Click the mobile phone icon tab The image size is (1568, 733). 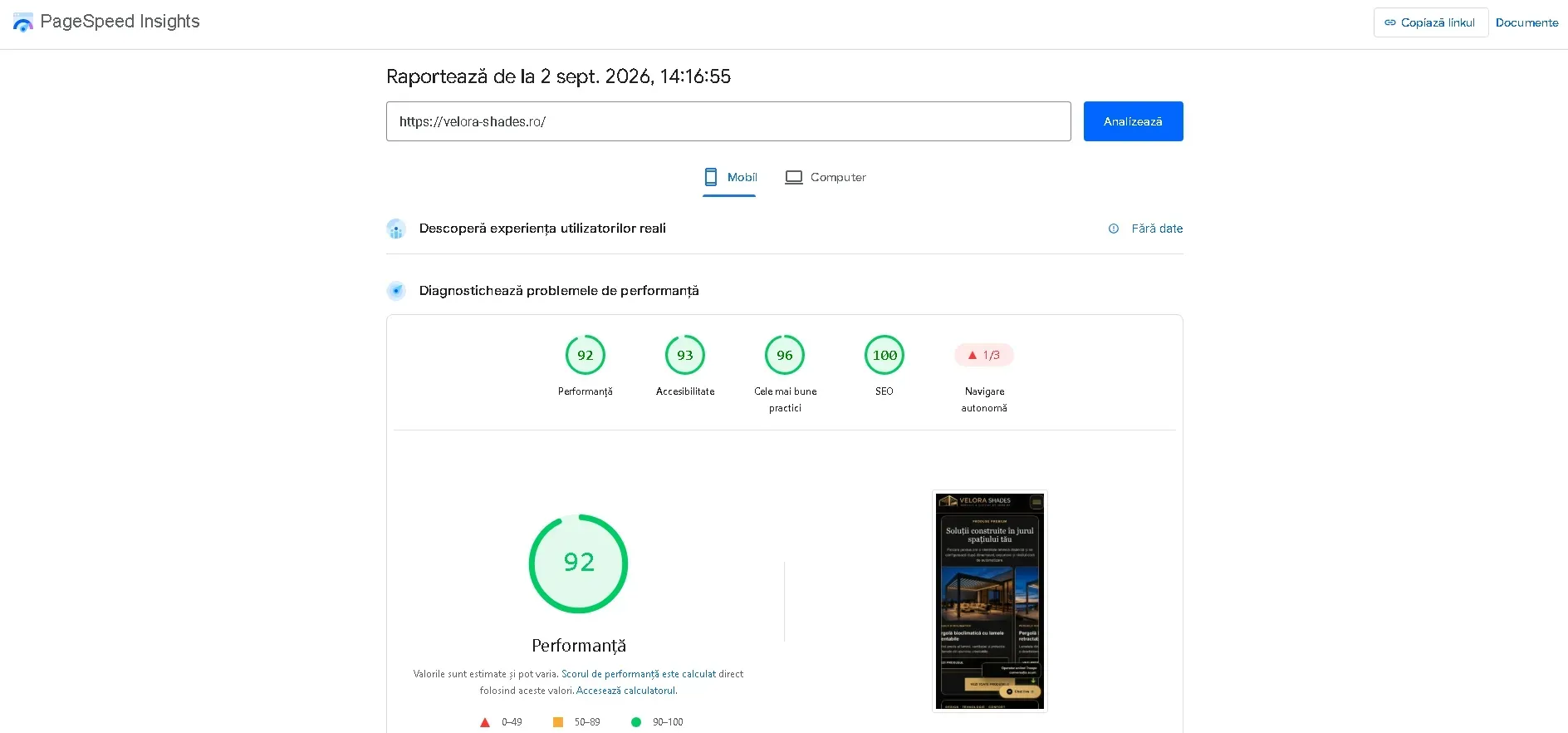coord(711,177)
